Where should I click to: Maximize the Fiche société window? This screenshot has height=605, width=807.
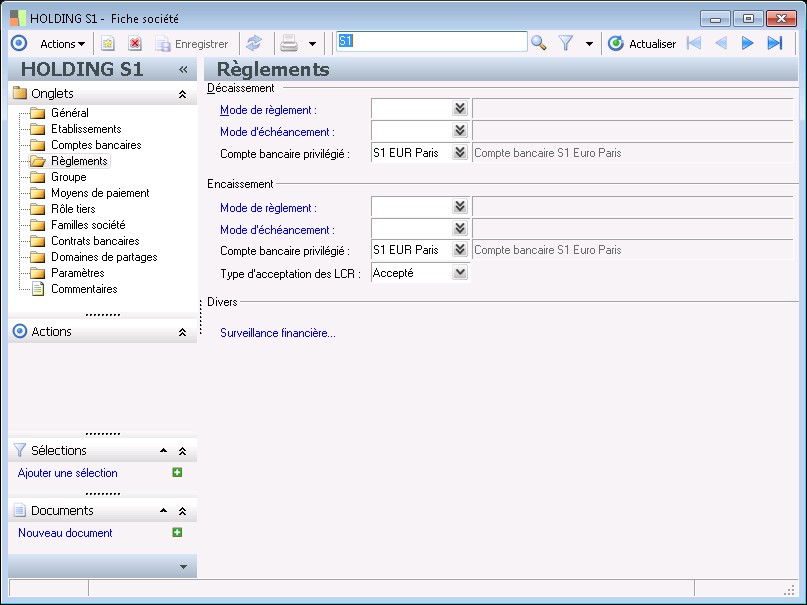(748, 19)
